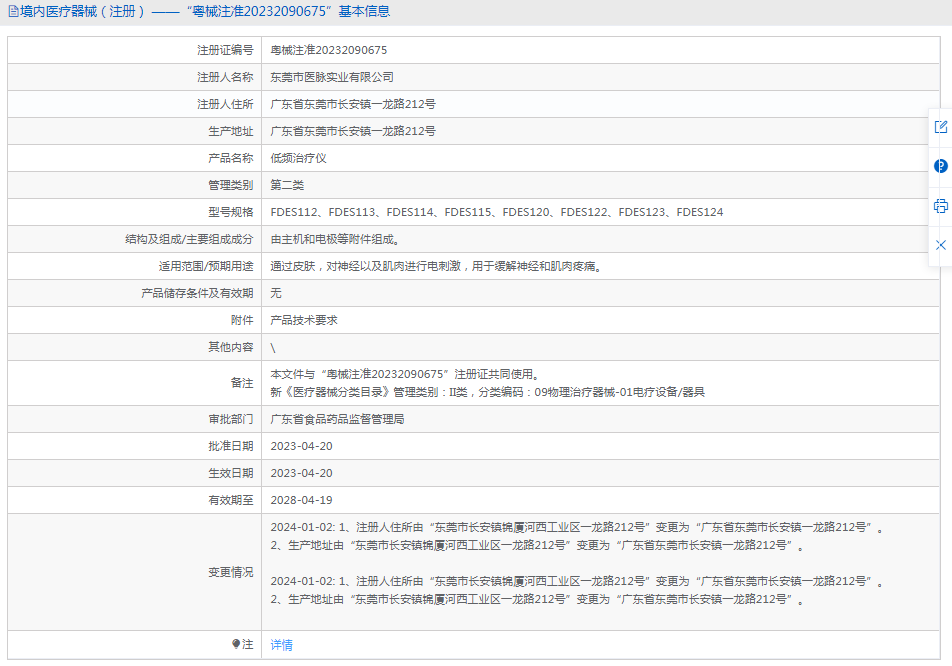Click the backslash value in 其他内容 row
The image size is (952, 666).
273,348
